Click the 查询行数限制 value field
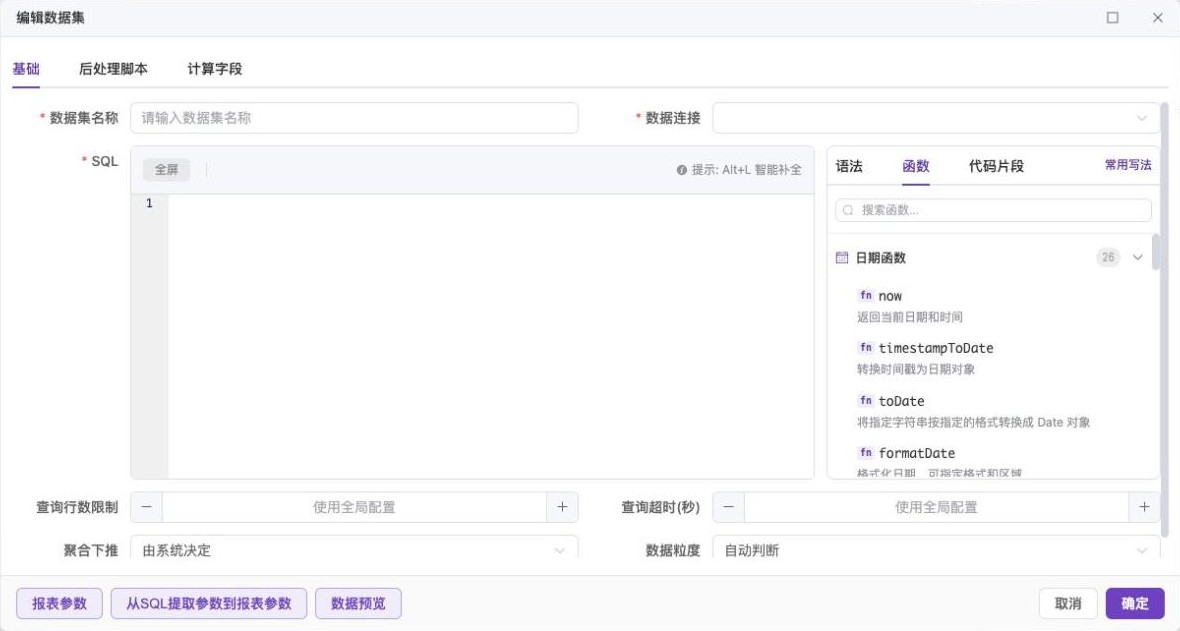 [x=354, y=507]
